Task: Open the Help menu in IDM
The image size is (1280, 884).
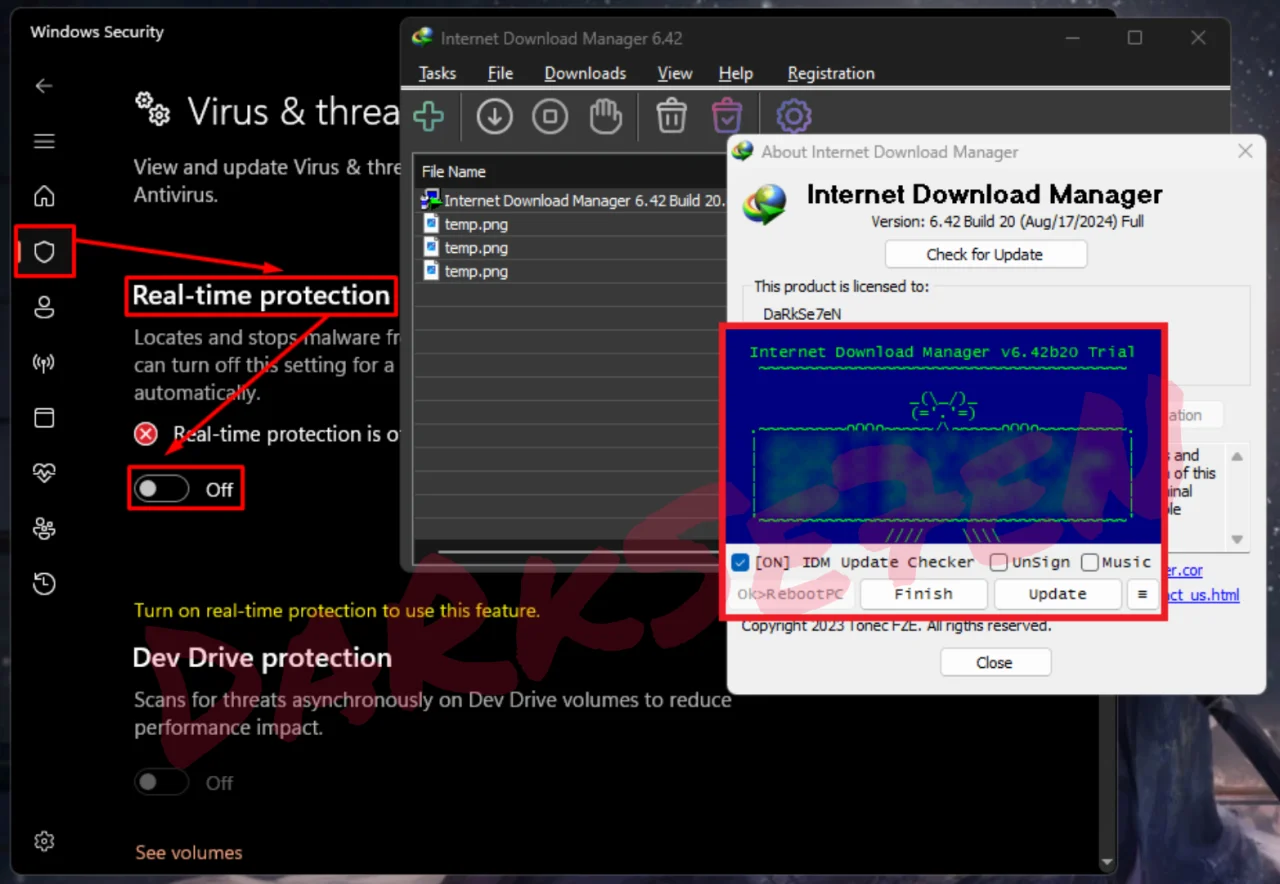Action: coord(736,73)
